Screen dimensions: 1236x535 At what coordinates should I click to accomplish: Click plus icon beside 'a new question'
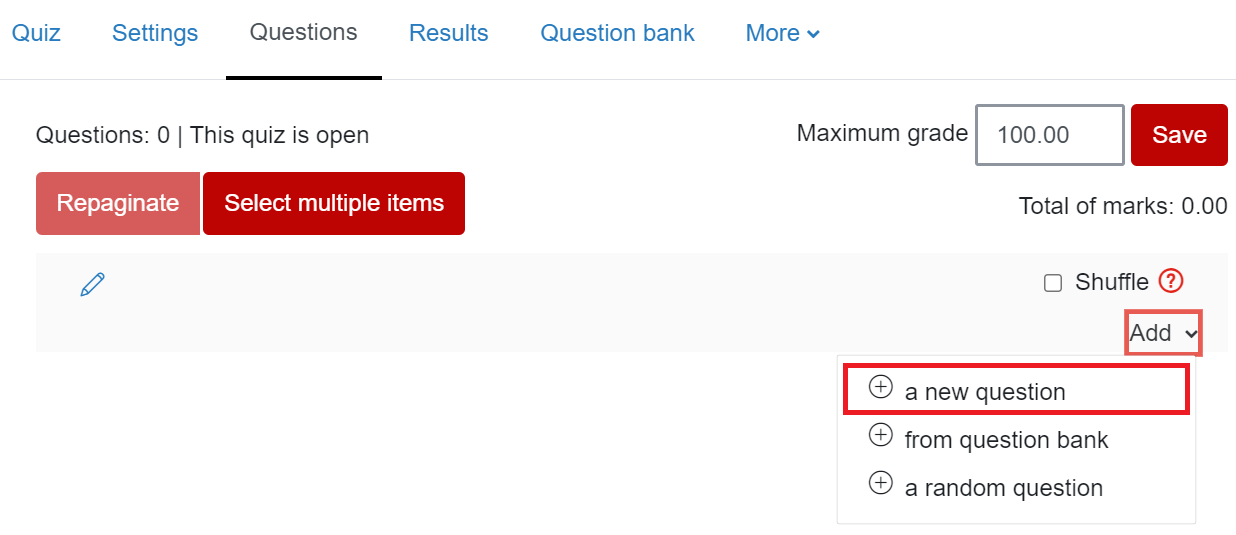880,388
